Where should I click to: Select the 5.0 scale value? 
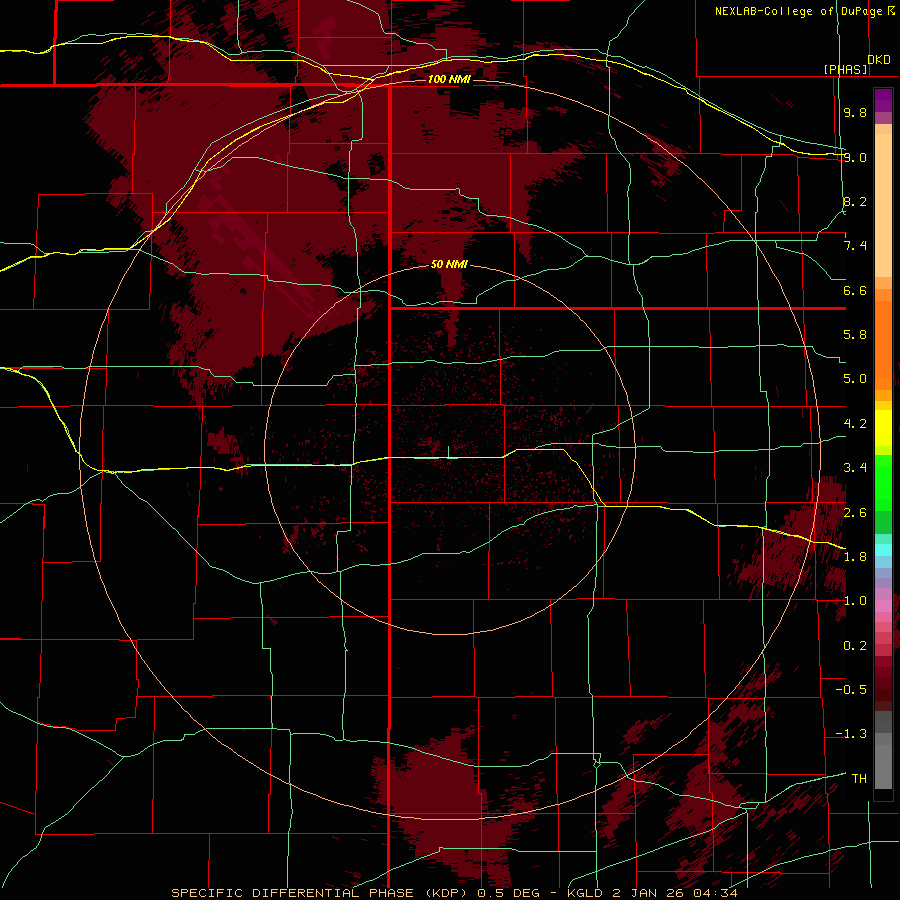click(855, 379)
